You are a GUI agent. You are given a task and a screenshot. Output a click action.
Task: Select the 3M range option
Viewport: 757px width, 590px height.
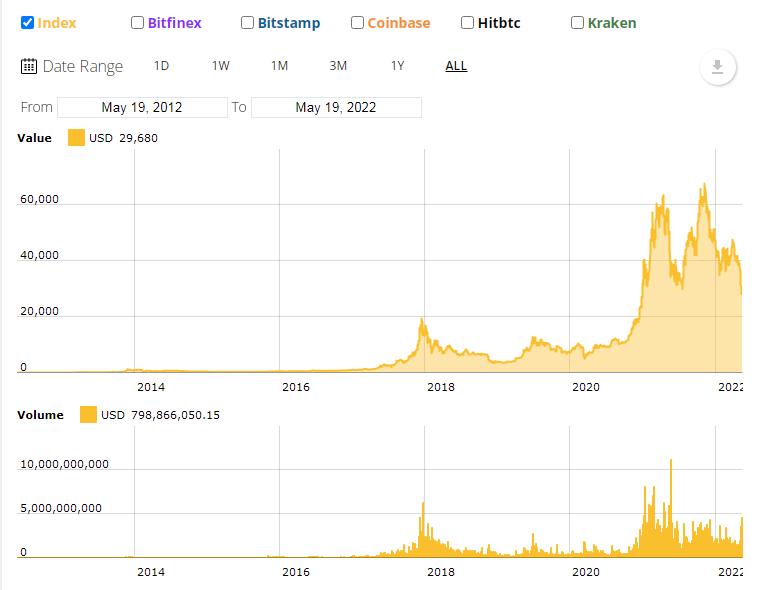[338, 66]
